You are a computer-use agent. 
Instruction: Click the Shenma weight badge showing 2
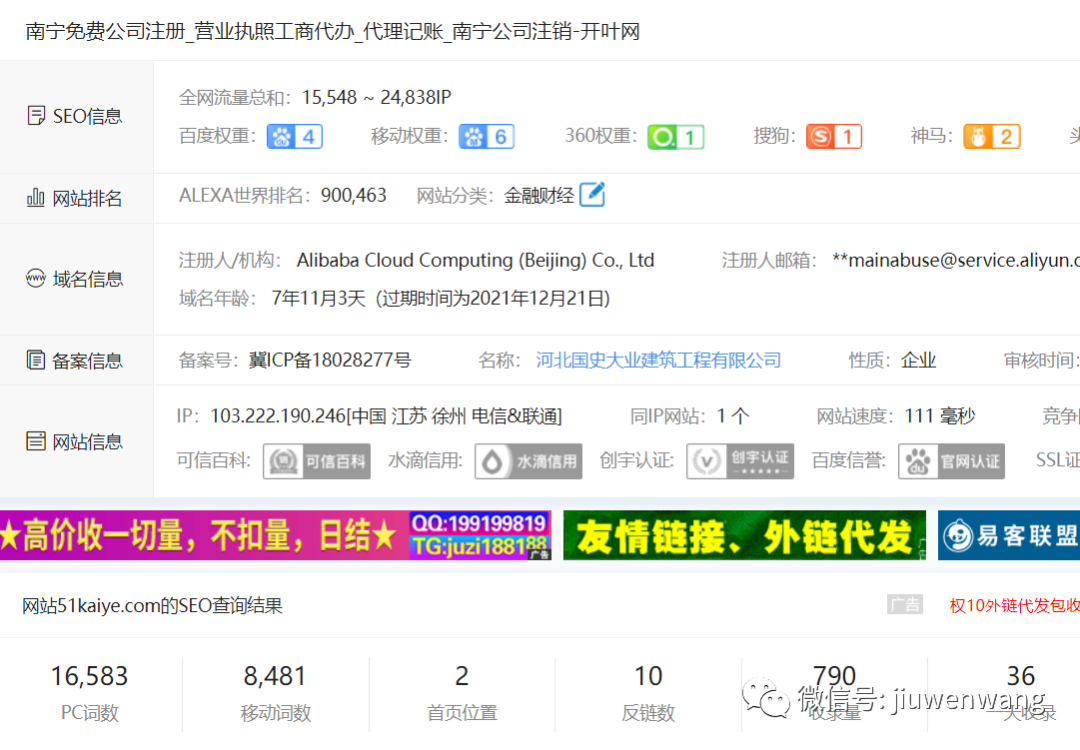pos(992,136)
